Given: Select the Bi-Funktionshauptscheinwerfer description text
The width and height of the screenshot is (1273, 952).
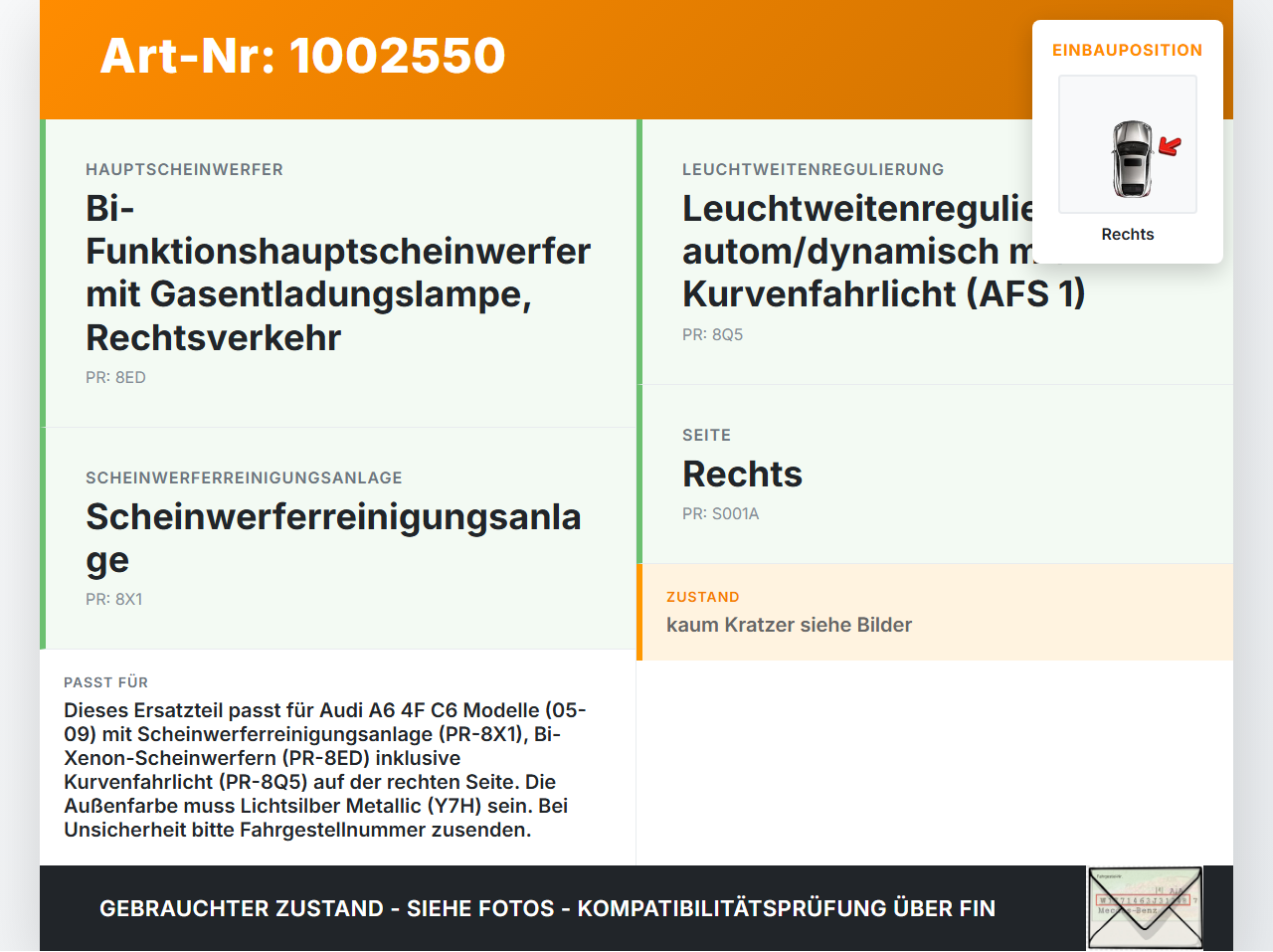Looking at the screenshot, I should 338,273.
